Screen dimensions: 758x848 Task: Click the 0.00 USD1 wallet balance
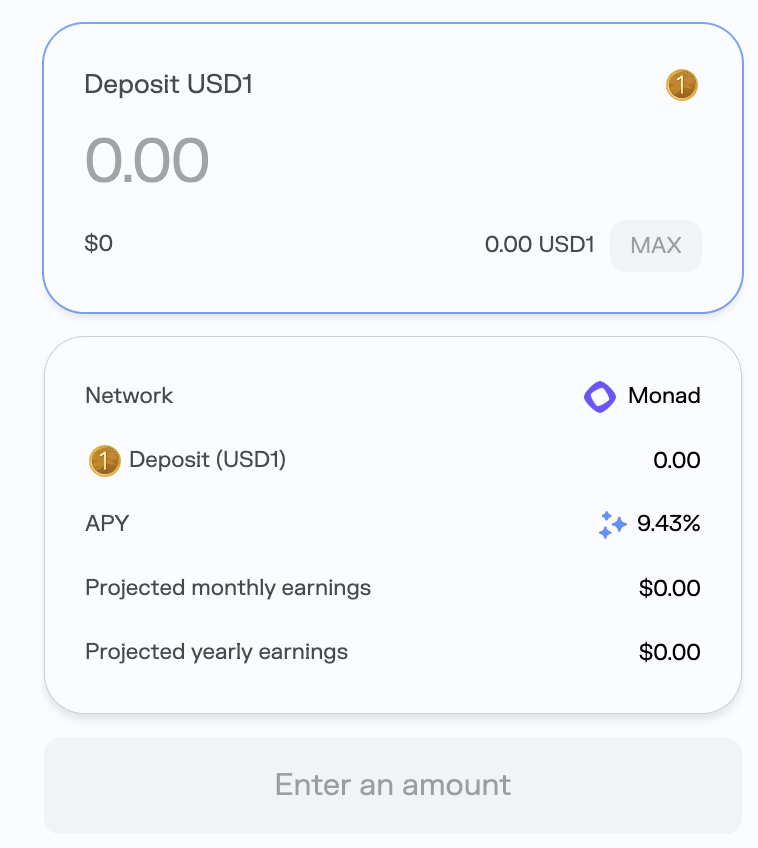(x=539, y=245)
